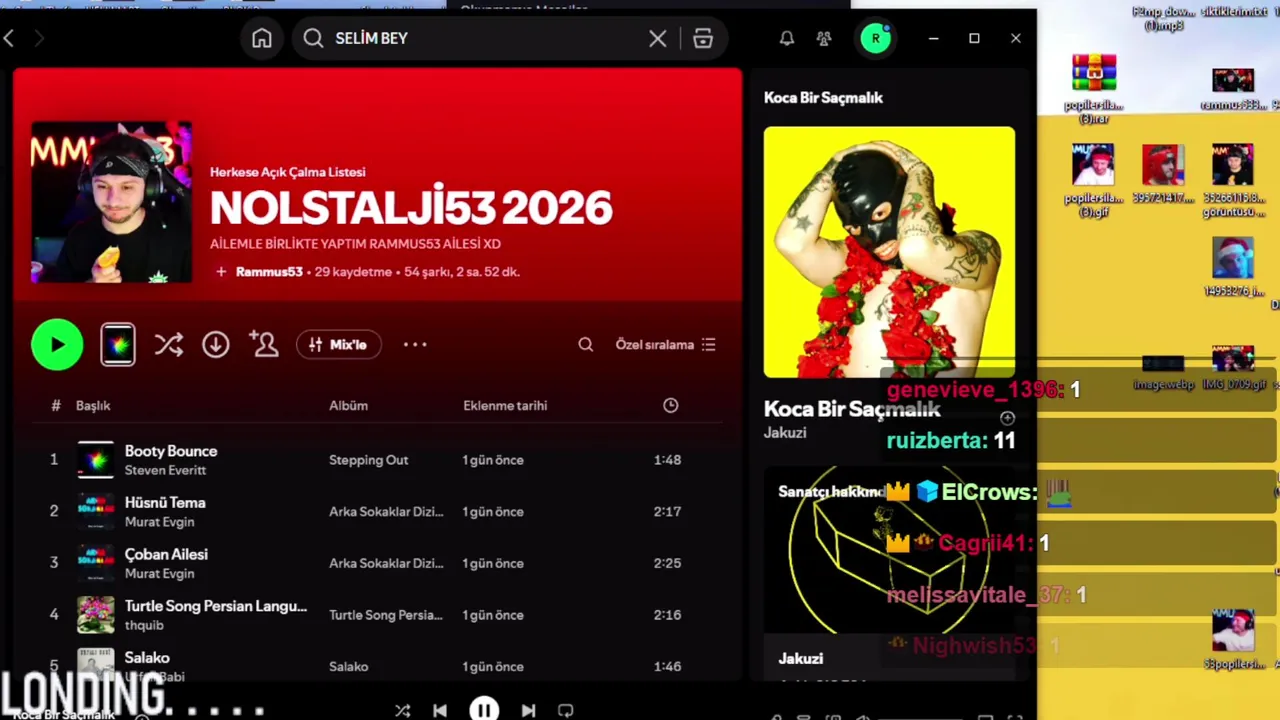Select Hüsnü Tema track
This screenshot has height=720, width=1280.
click(x=165, y=503)
